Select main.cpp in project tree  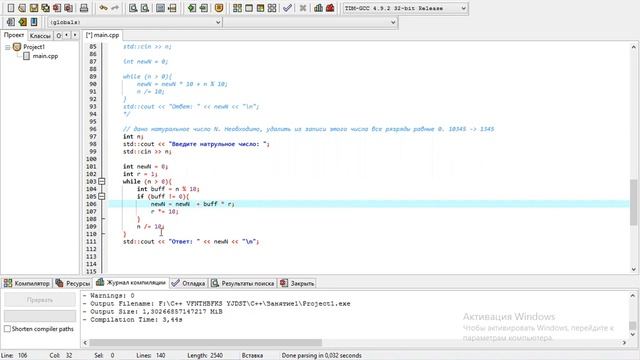pos(45,56)
